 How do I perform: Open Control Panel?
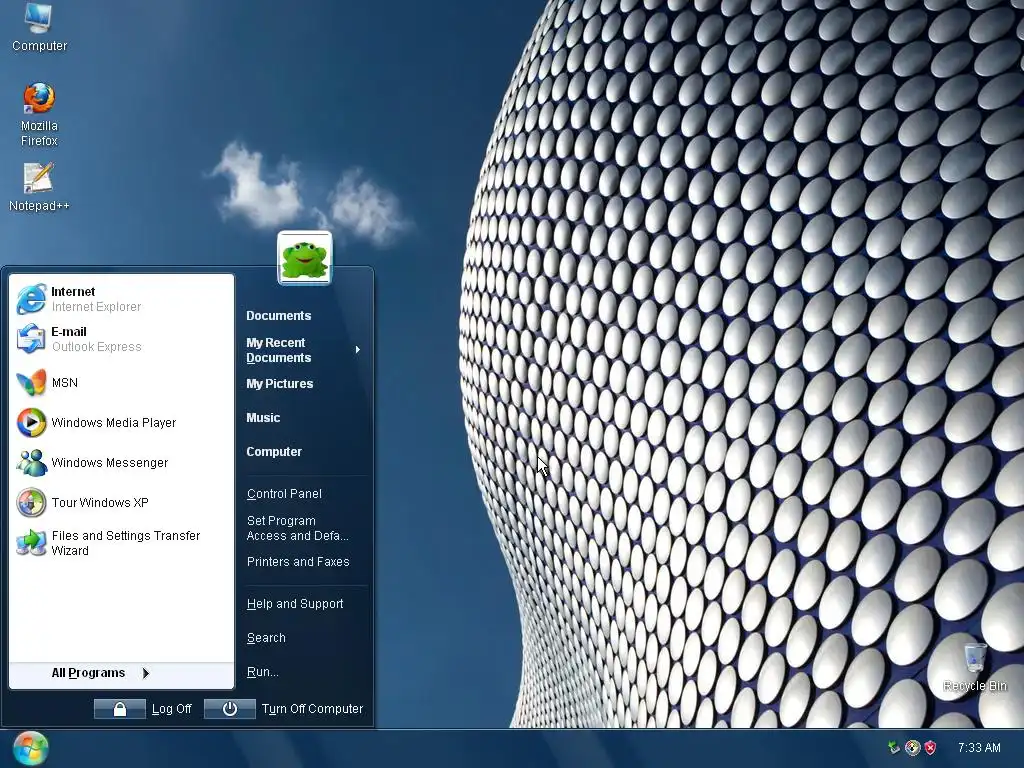[x=284, y=494]
